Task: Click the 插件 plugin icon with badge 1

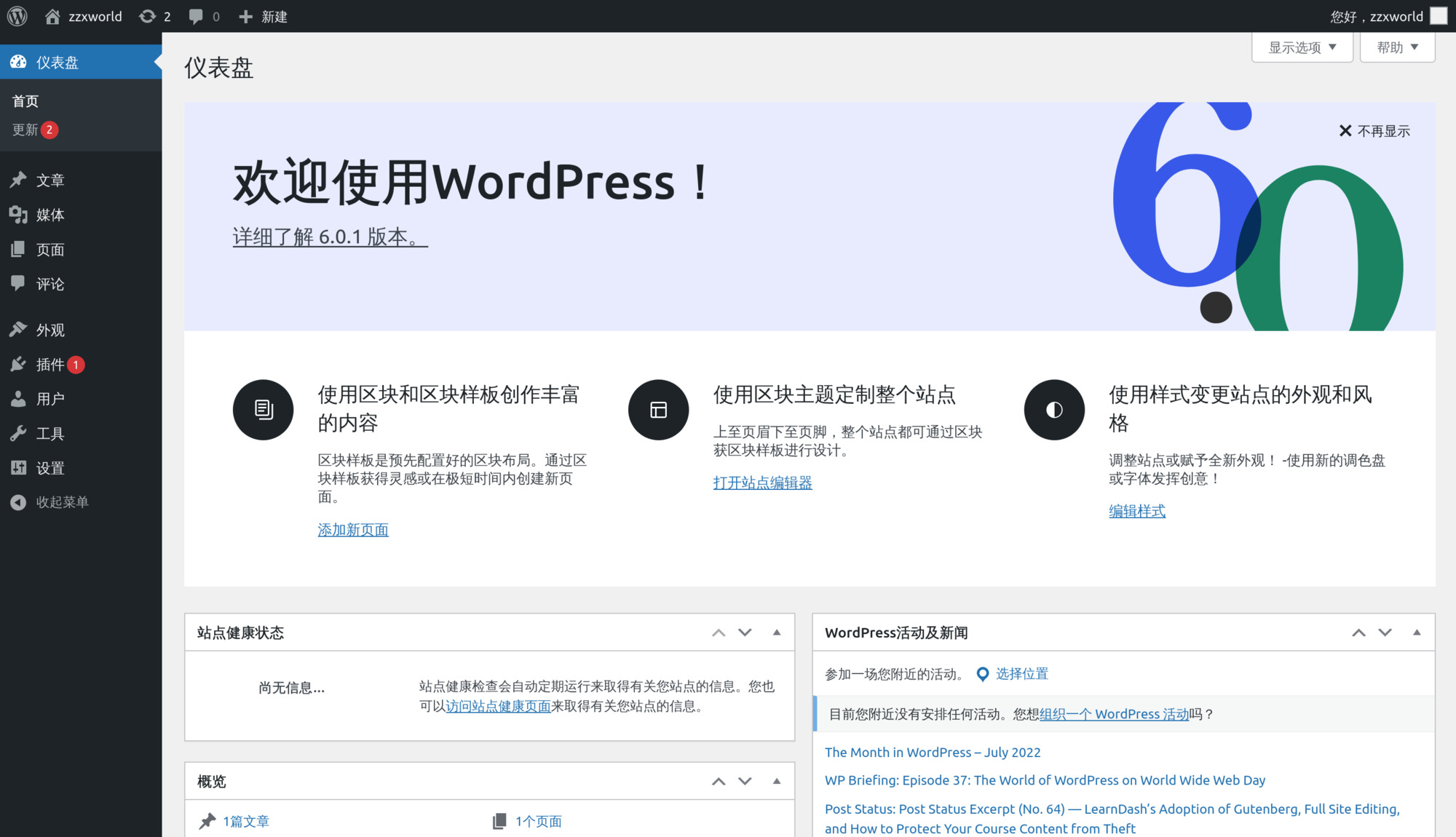Action: [x=19, y=364]
